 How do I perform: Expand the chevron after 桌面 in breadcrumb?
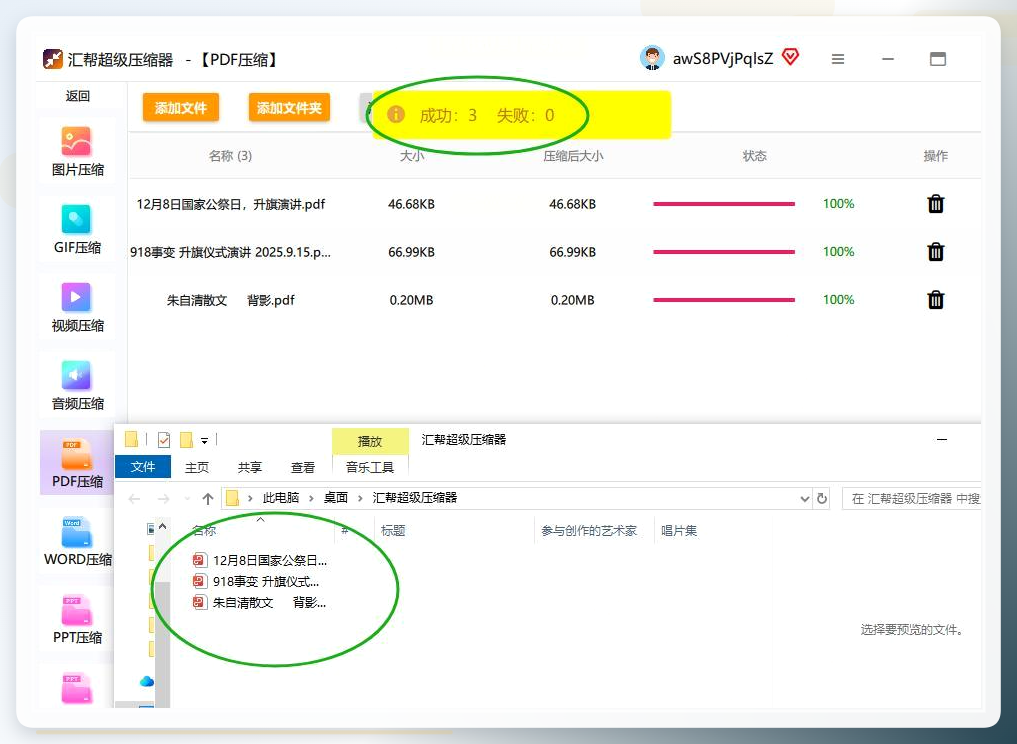[360, 498]
